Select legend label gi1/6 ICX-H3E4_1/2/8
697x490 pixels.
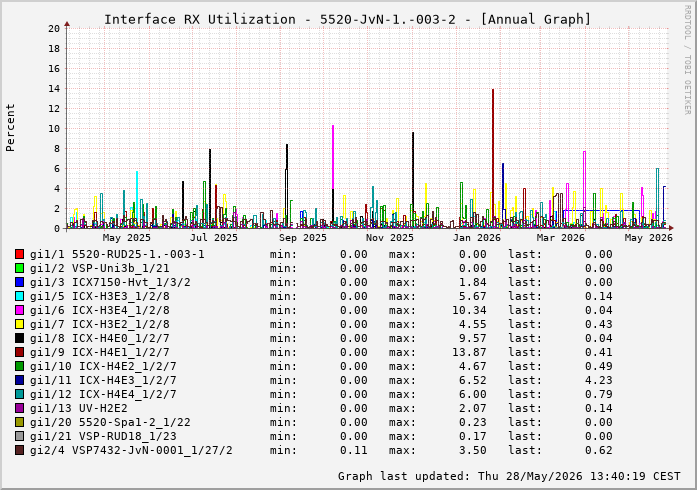pos(100,310)
